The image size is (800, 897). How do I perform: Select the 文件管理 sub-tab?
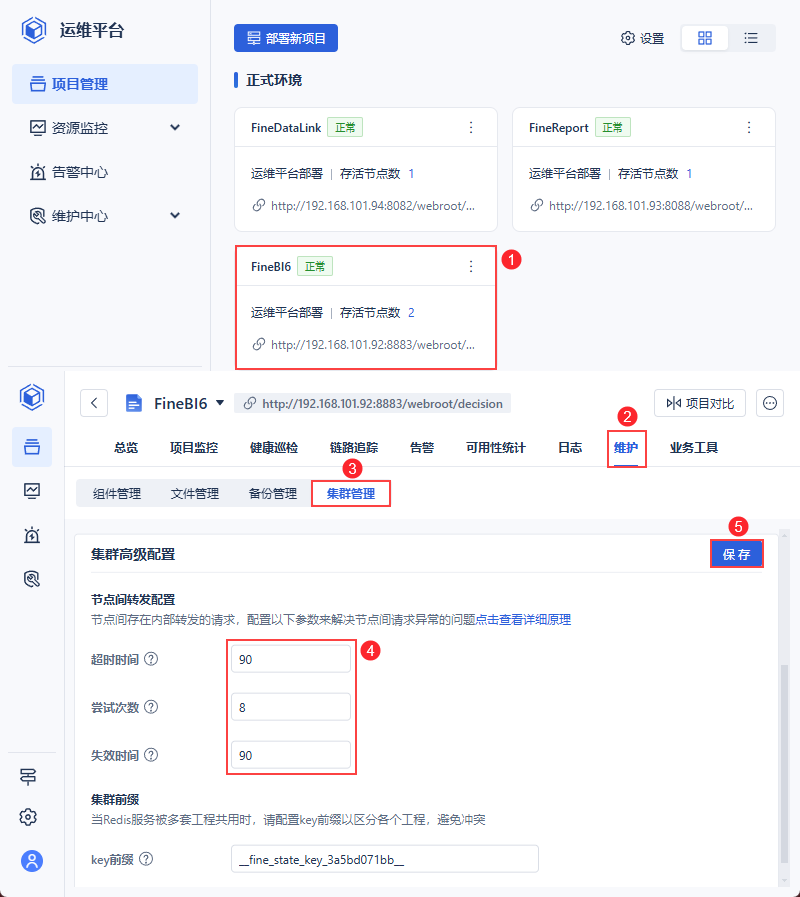[195, 494]
